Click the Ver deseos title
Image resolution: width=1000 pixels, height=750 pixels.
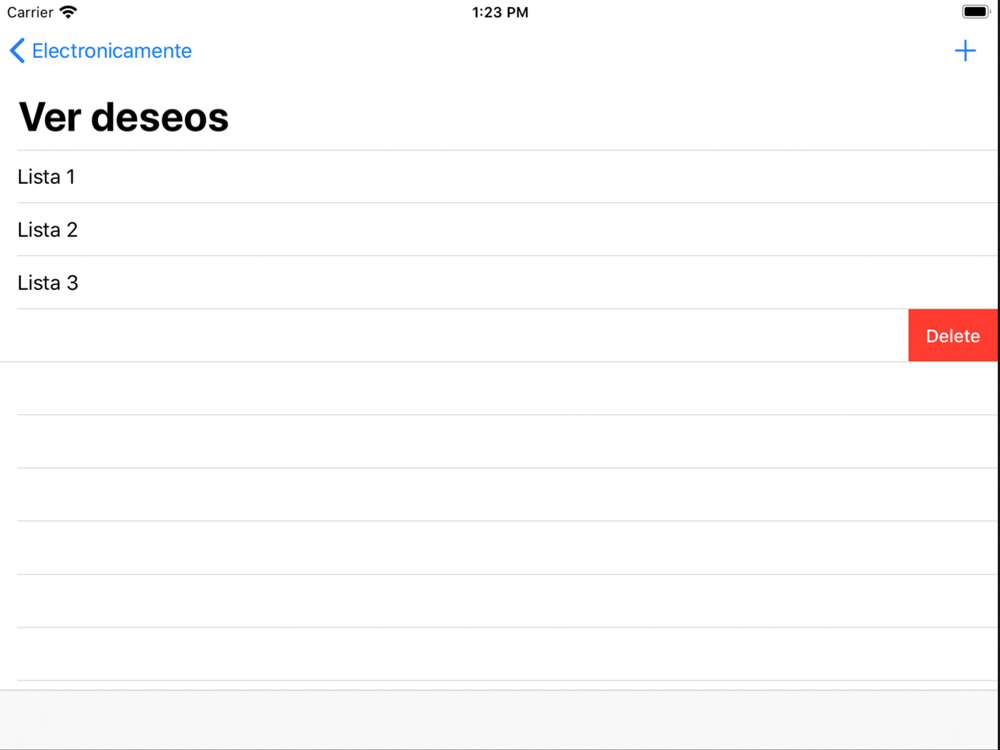click(124, 117)
